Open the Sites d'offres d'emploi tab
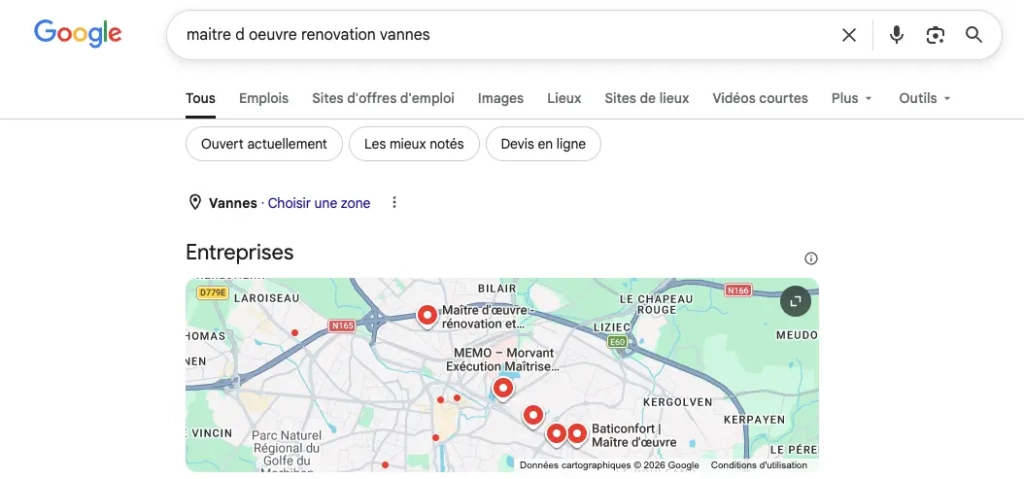 point(383,99)
